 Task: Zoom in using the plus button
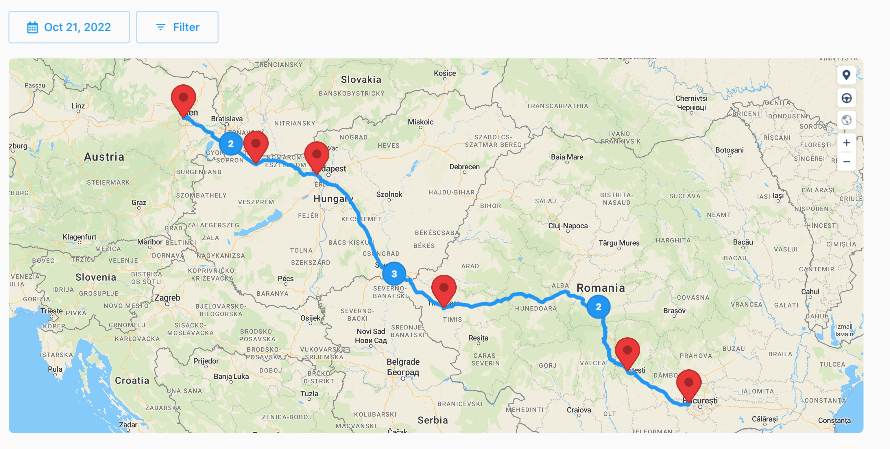846,142
